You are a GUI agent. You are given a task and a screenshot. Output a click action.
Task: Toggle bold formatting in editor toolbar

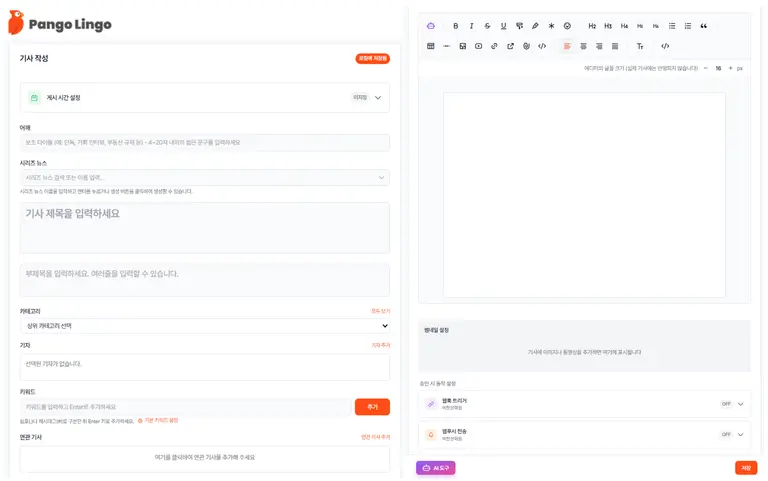point(456,26)
